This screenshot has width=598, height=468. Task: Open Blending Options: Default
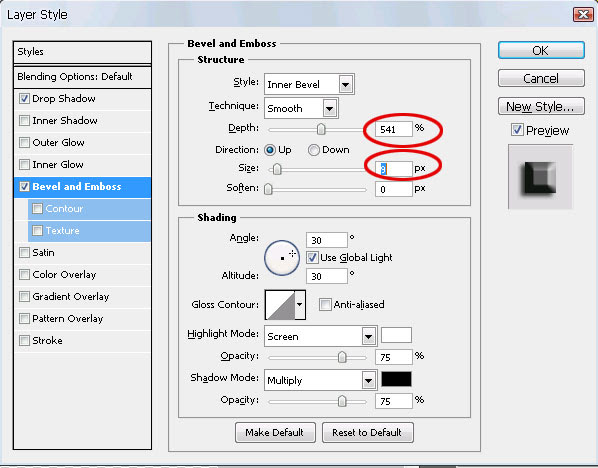(x=82, y=77)
